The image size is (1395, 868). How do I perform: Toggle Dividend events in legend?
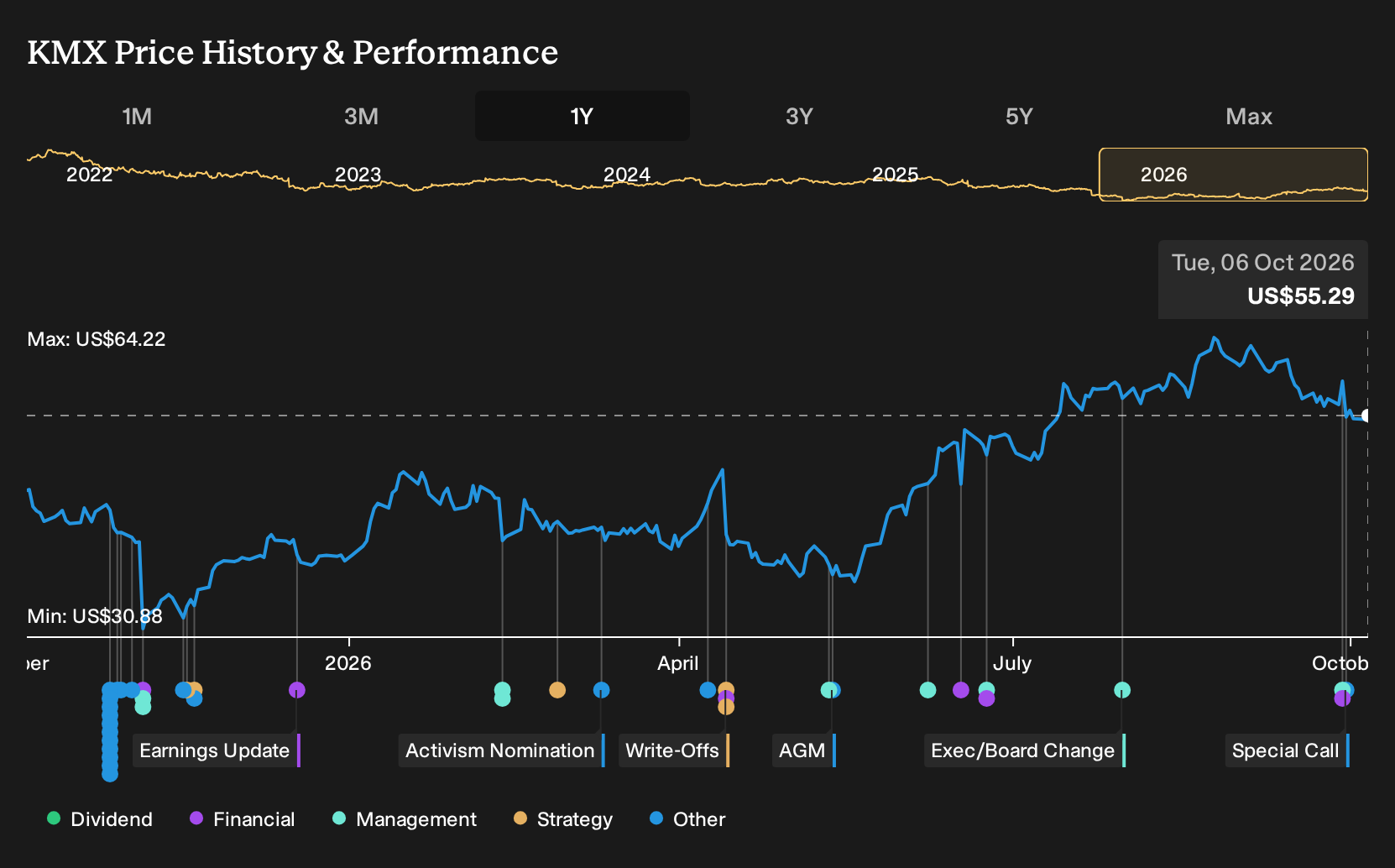point(100,819)
